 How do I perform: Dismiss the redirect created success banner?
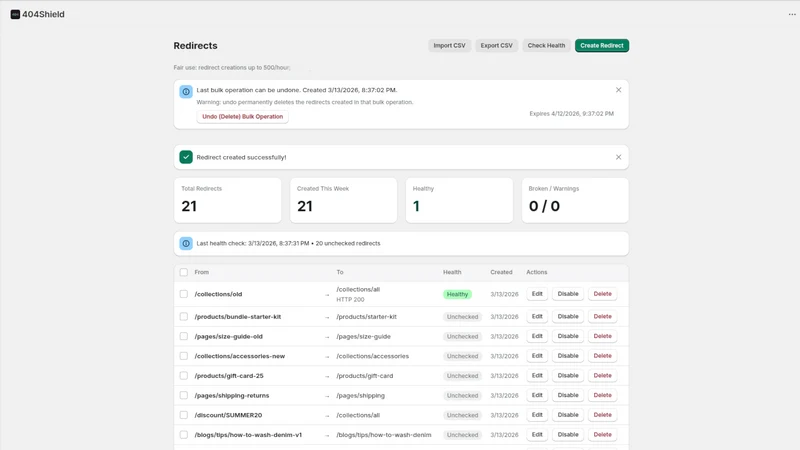point(618,157)
